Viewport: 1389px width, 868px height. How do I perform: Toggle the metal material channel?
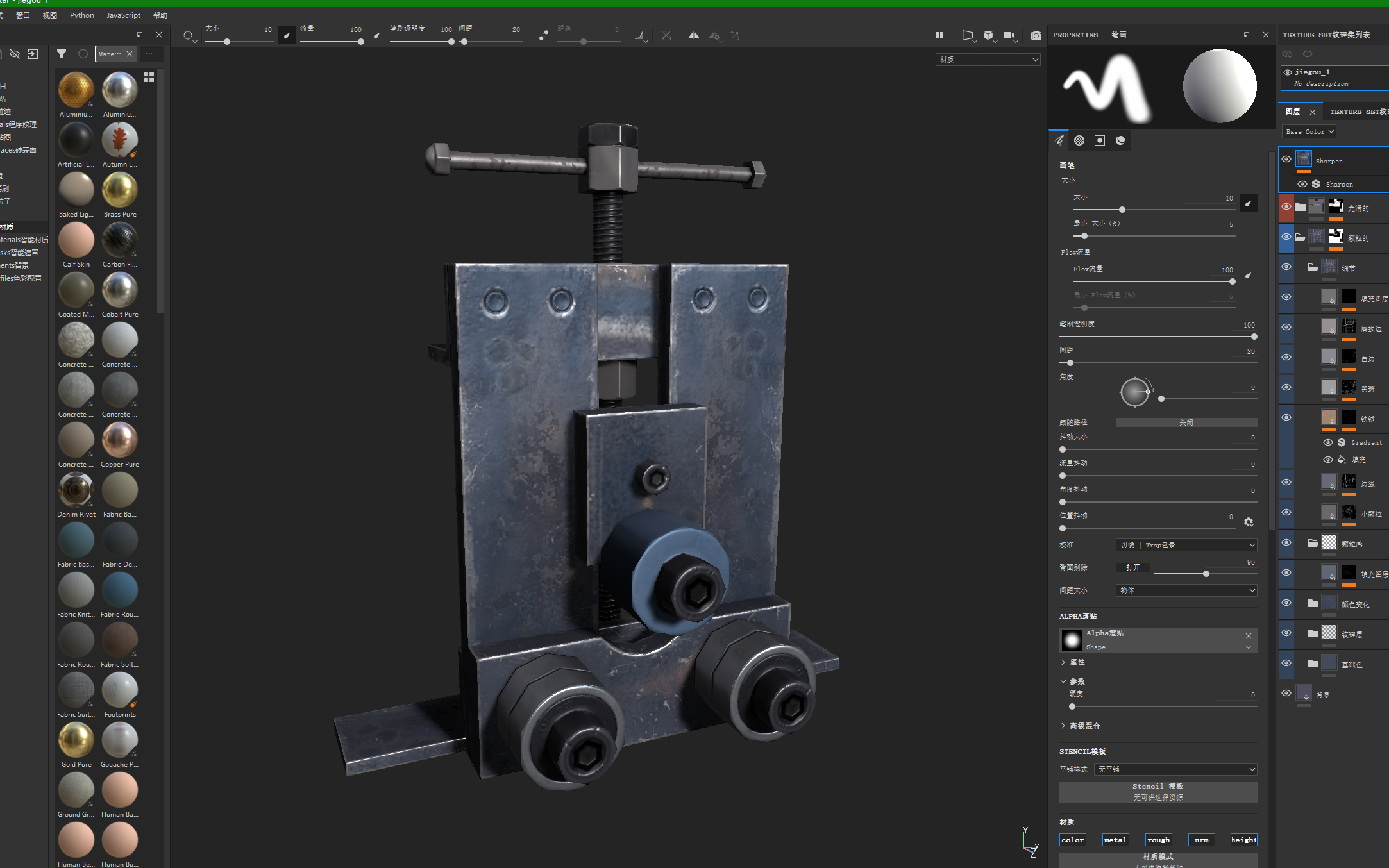pyautogui.click(x=1115, y=840)
